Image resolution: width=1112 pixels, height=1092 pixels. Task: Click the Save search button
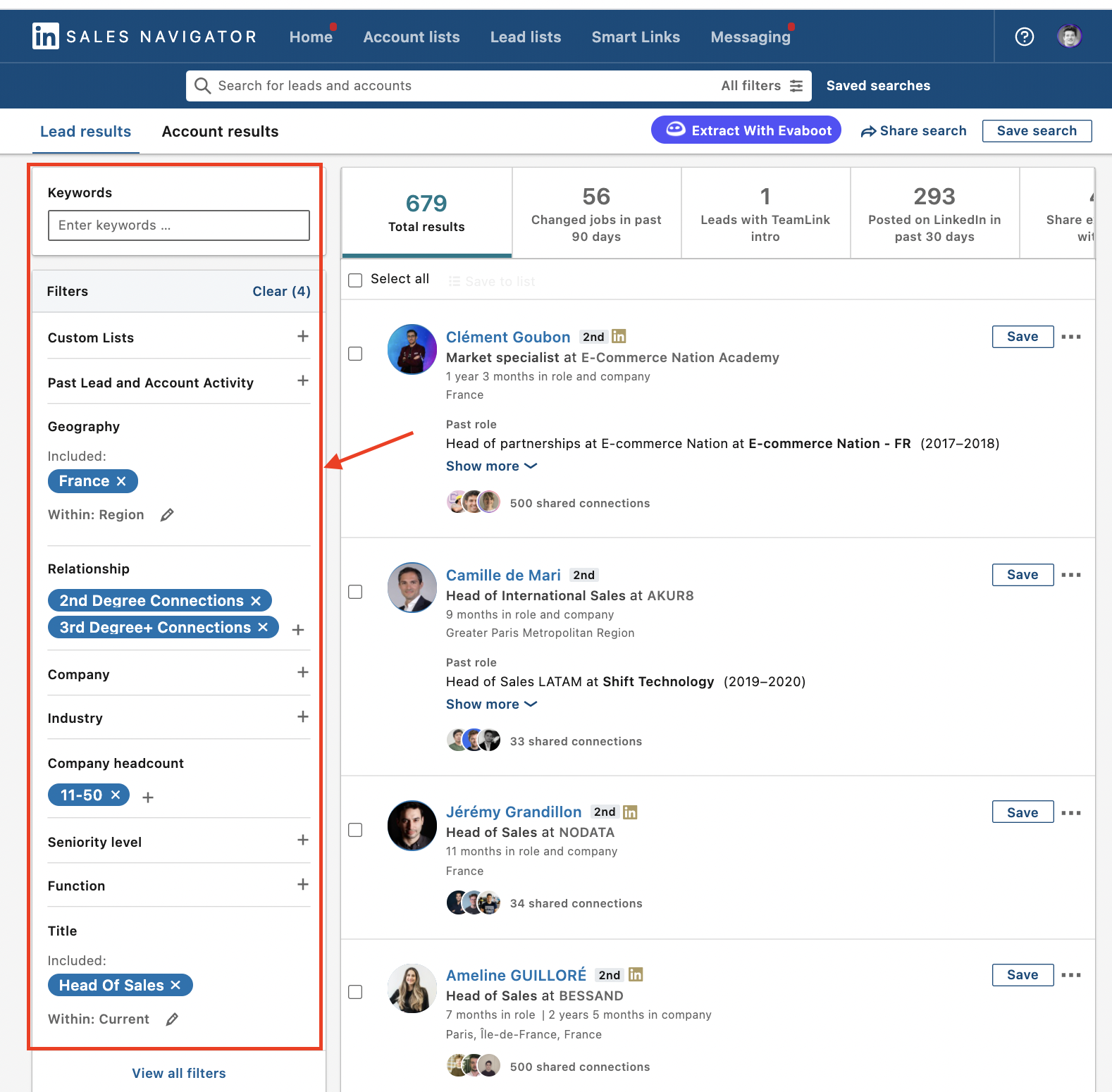coord(1037,130)
